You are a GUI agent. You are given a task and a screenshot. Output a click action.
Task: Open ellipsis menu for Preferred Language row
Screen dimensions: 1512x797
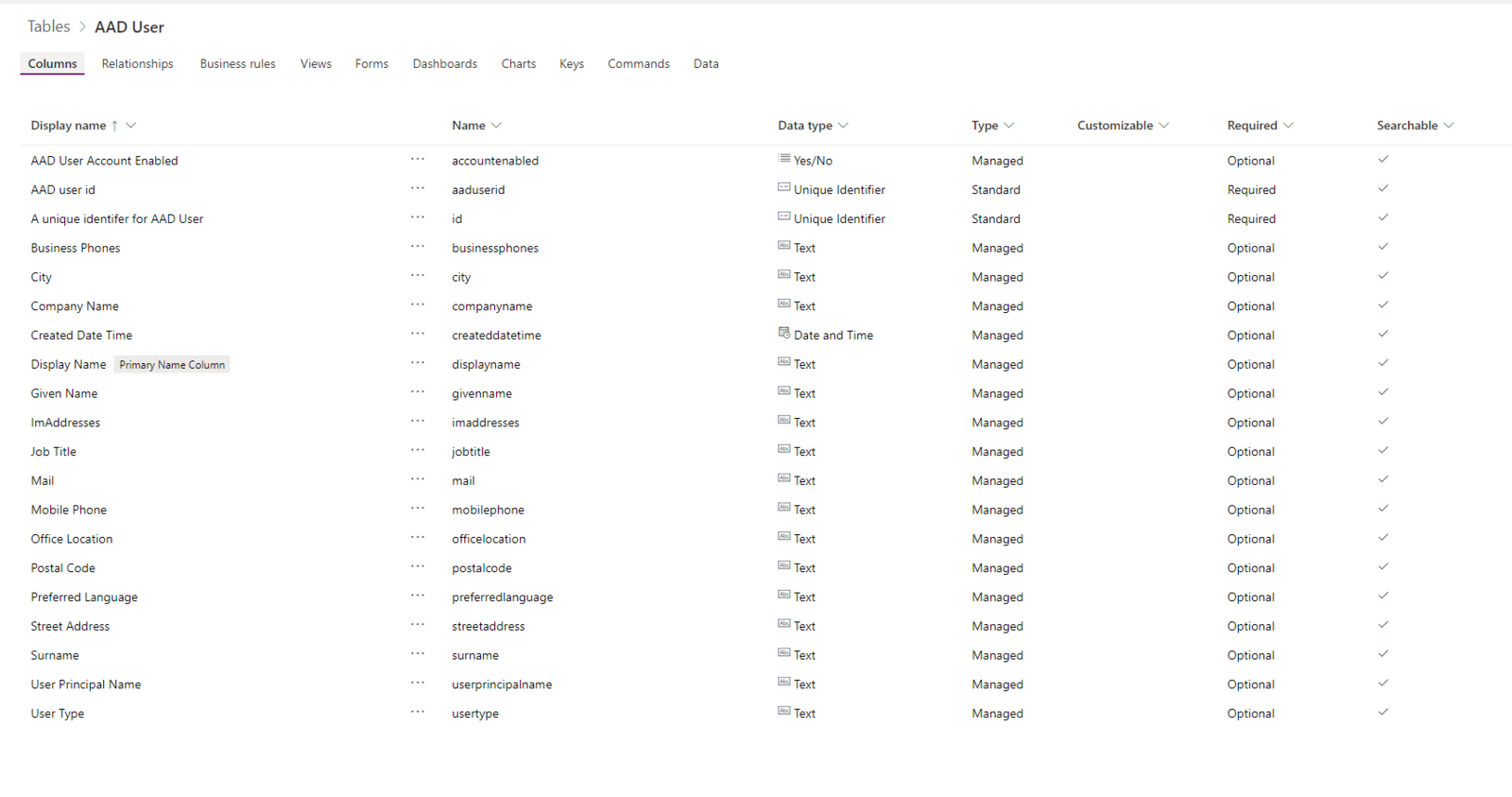click(418, 597)
